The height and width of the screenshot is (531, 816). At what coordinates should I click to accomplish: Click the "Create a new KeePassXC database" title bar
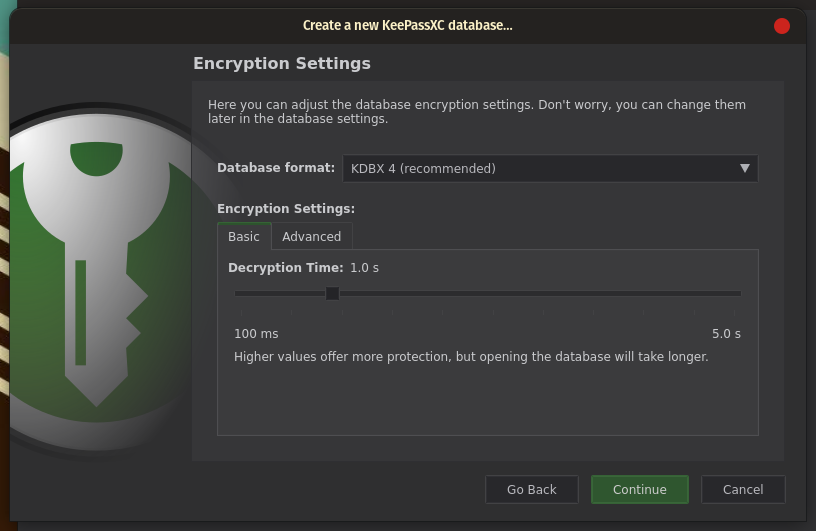pos(407,26)
